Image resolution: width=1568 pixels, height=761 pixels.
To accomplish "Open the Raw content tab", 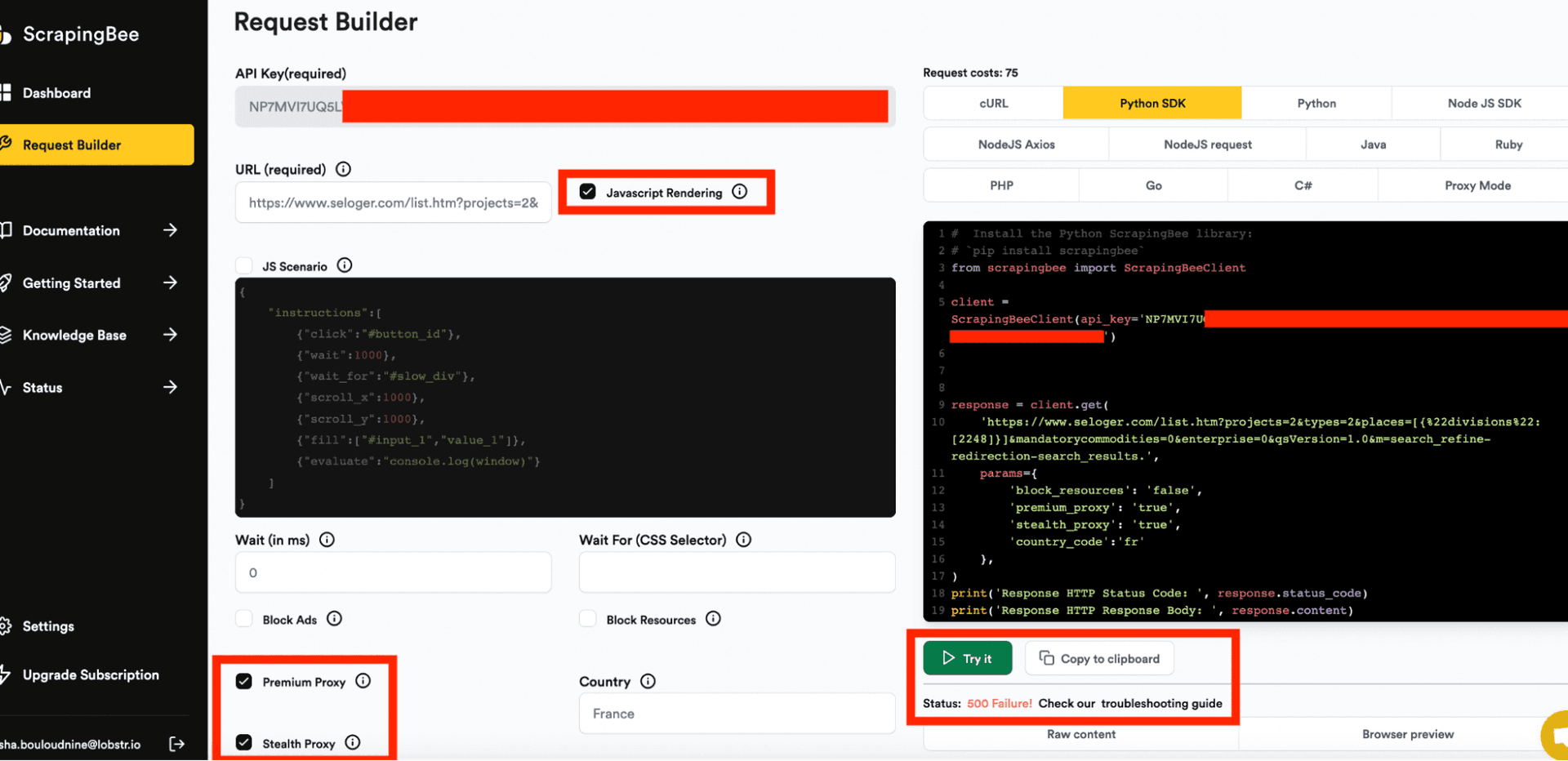I will coord(1081,734).
